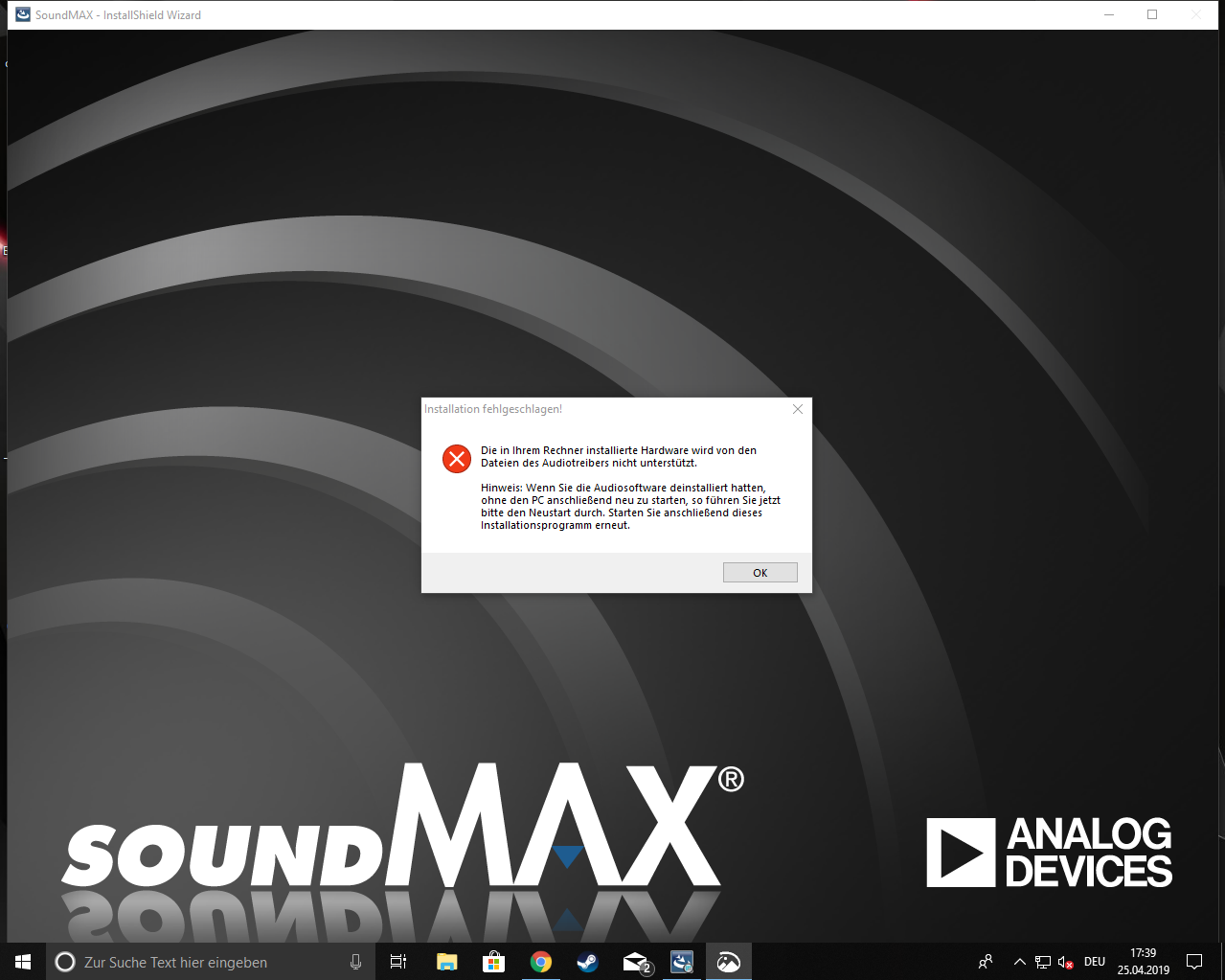Open File Explorer from the taskbar
The height and width of the screenshot is (980, 1225).
point(446,962)
